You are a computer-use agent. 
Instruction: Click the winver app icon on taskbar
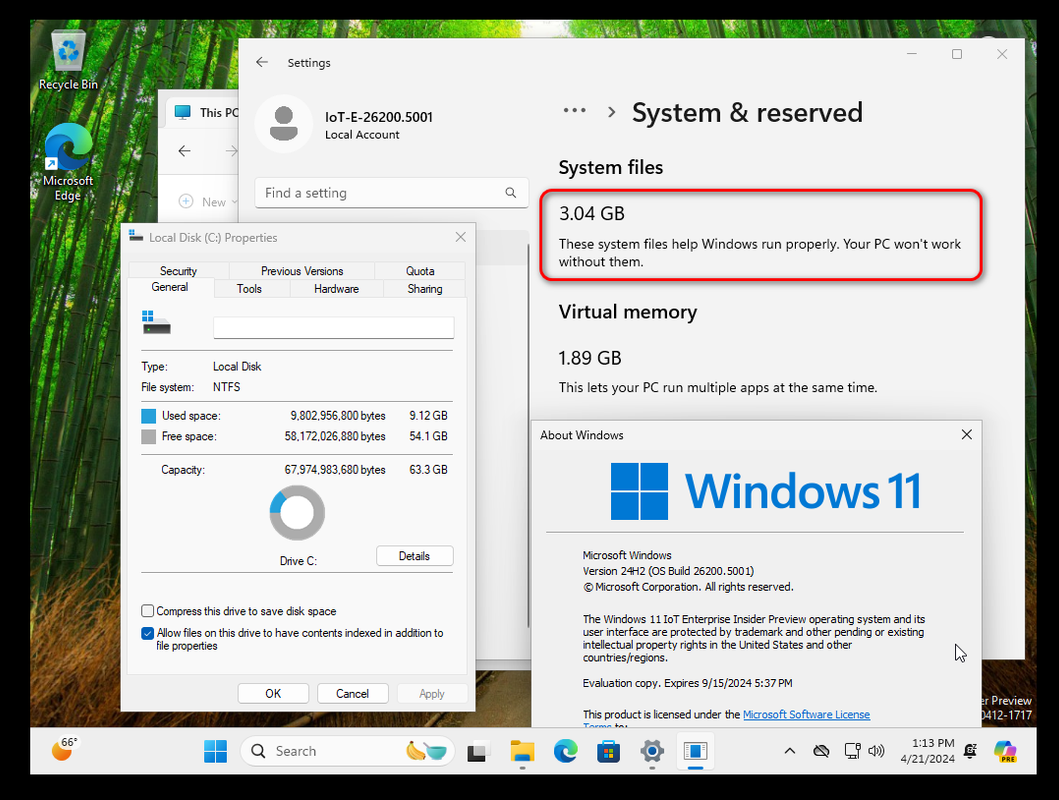[695, 751]
